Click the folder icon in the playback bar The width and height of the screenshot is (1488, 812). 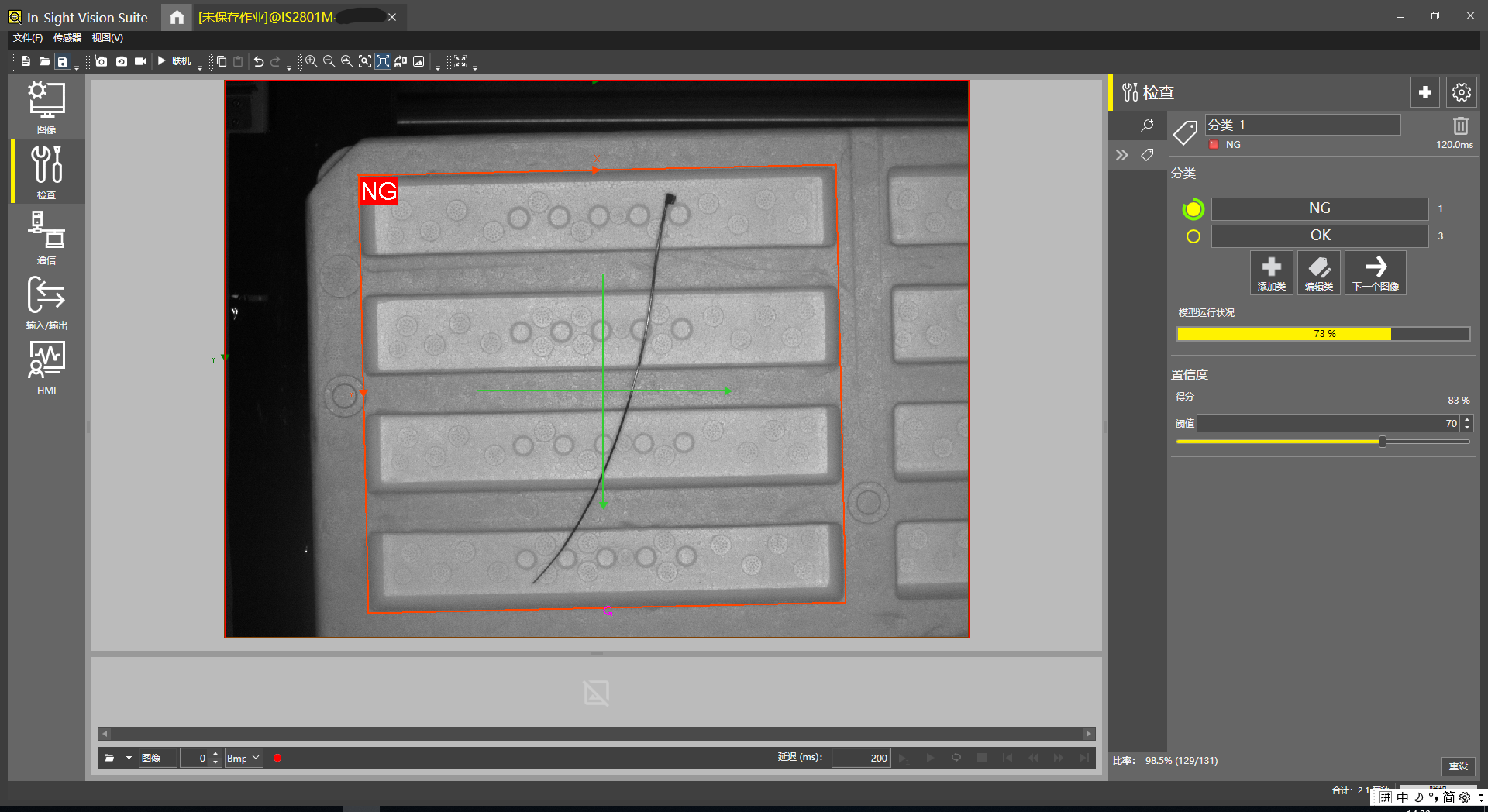coord(109,758)
